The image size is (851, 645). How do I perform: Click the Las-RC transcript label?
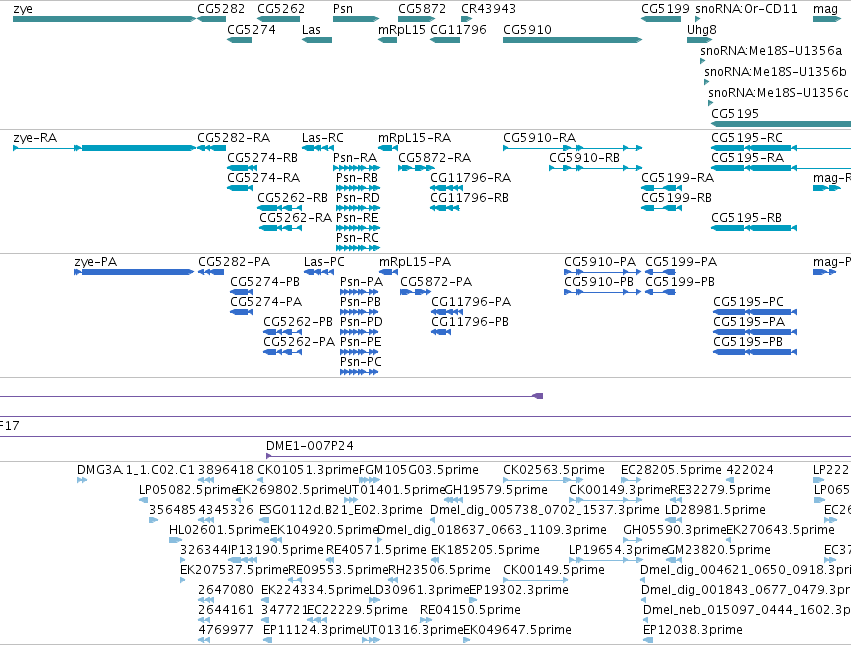point(323,137)
